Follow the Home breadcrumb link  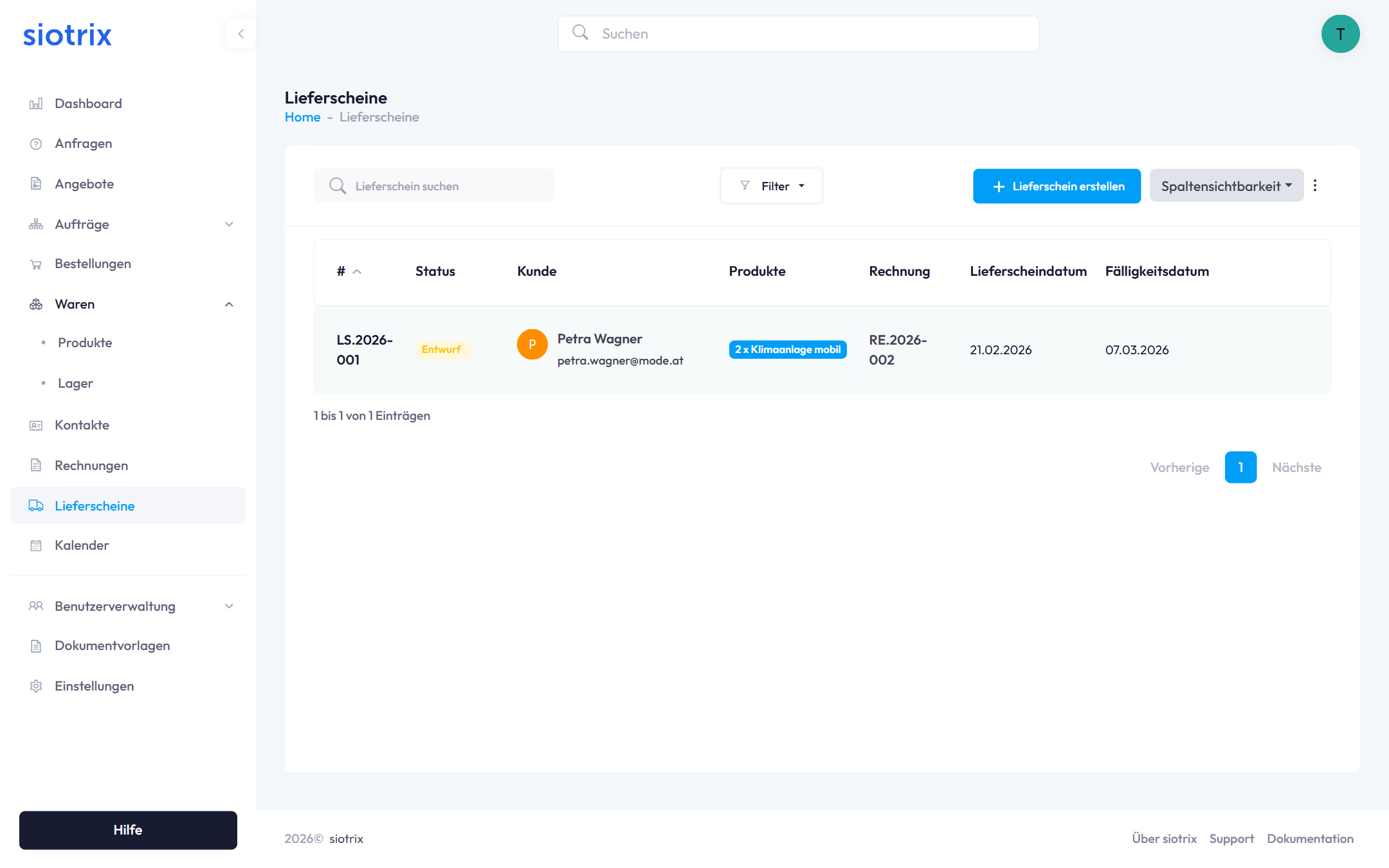(x=302, y=117)
